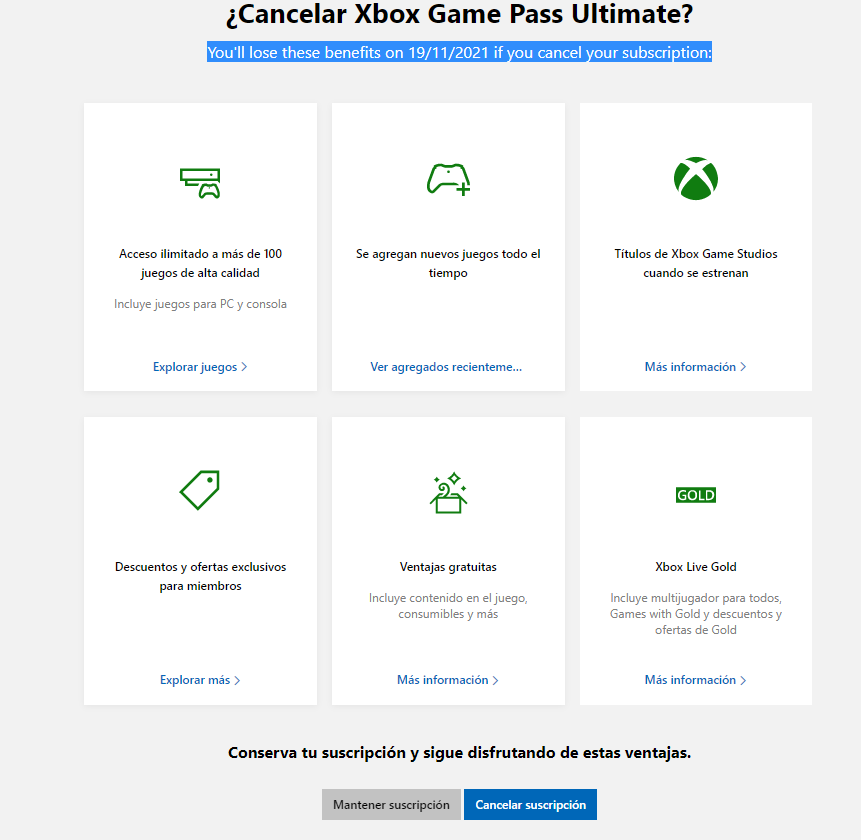This screenshot has height=840, width=861.
Task: Click 'Conserva tu suscripción y sigue disfrutando' text
Action: coord(460,752)
